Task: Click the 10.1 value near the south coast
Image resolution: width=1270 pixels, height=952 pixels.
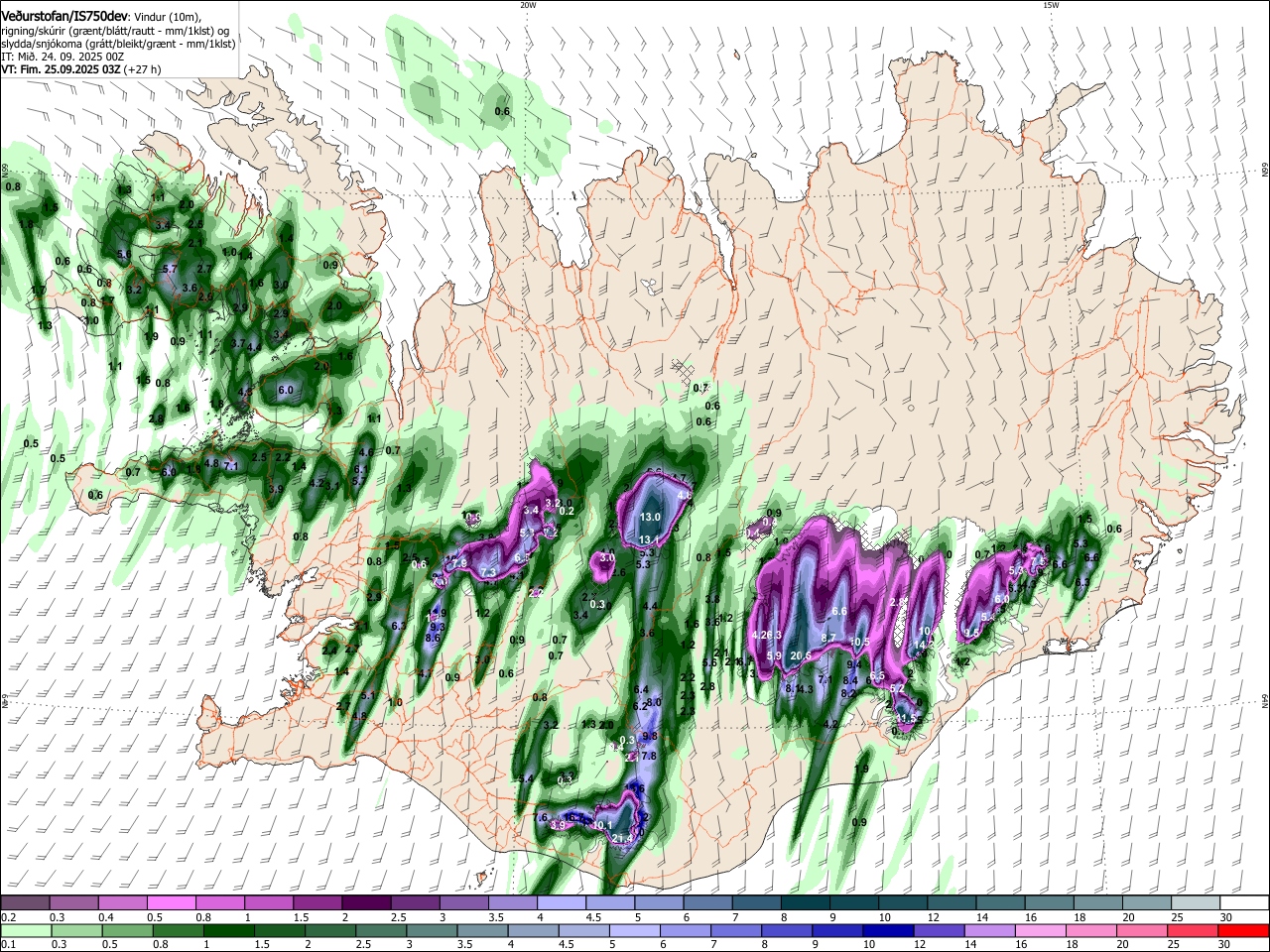Action: point(602,825)
